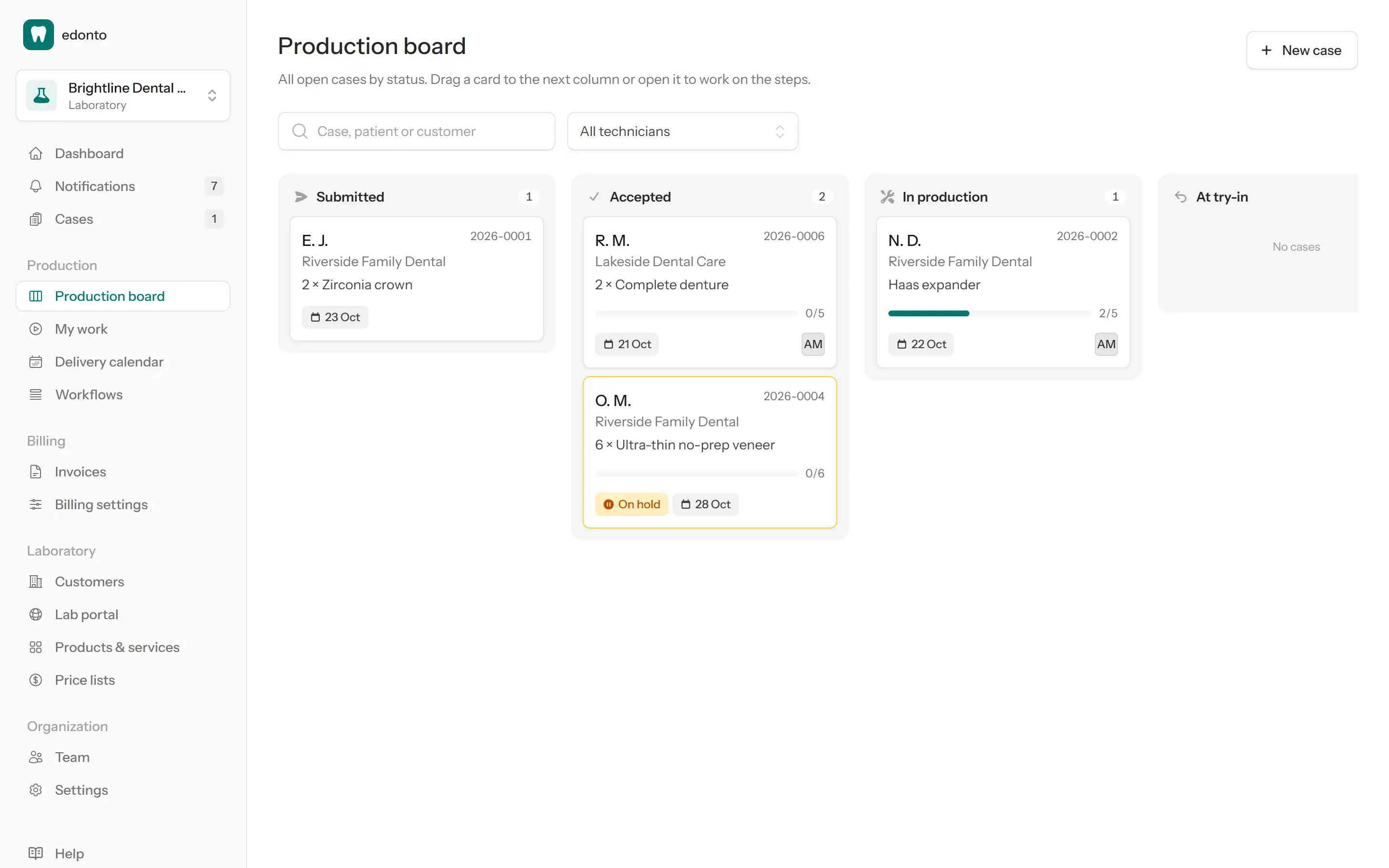Image resolution: width=1389 pixels, height=868 pixels.
Task: Open the Brightline Dental organization switcher
Action: 123,95
